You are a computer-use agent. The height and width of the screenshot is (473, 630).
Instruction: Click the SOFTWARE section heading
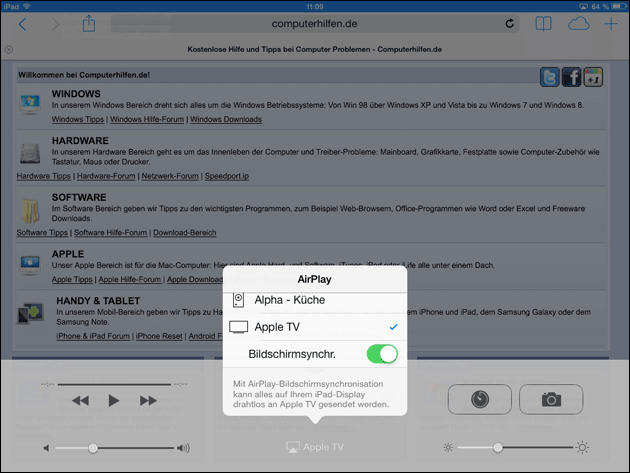(79, 197)
